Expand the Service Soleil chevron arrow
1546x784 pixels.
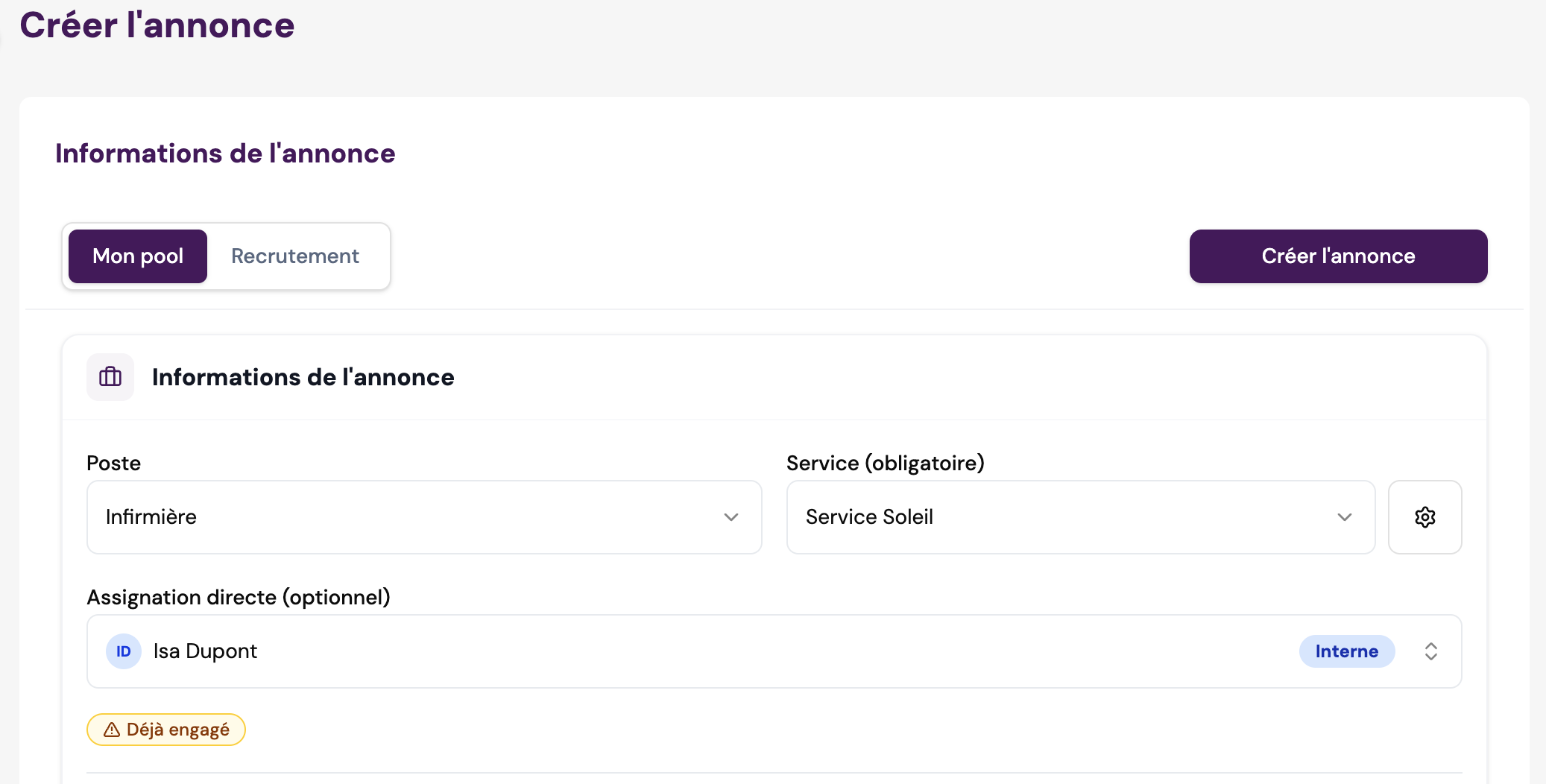pos(1345,517)
